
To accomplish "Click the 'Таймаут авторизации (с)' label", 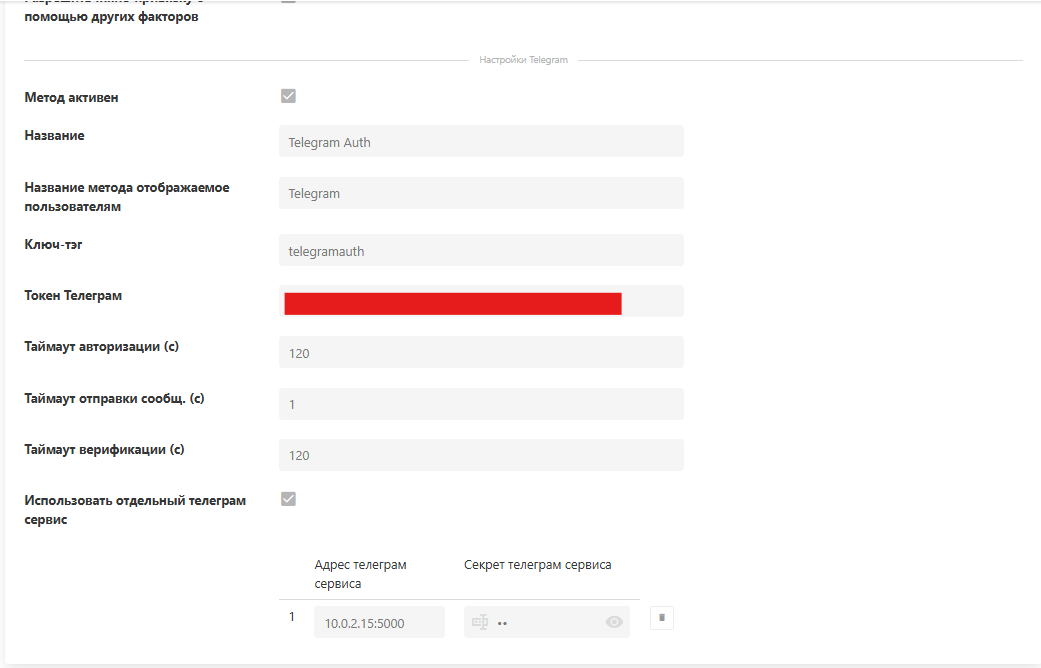I will (x=102, y=347).
